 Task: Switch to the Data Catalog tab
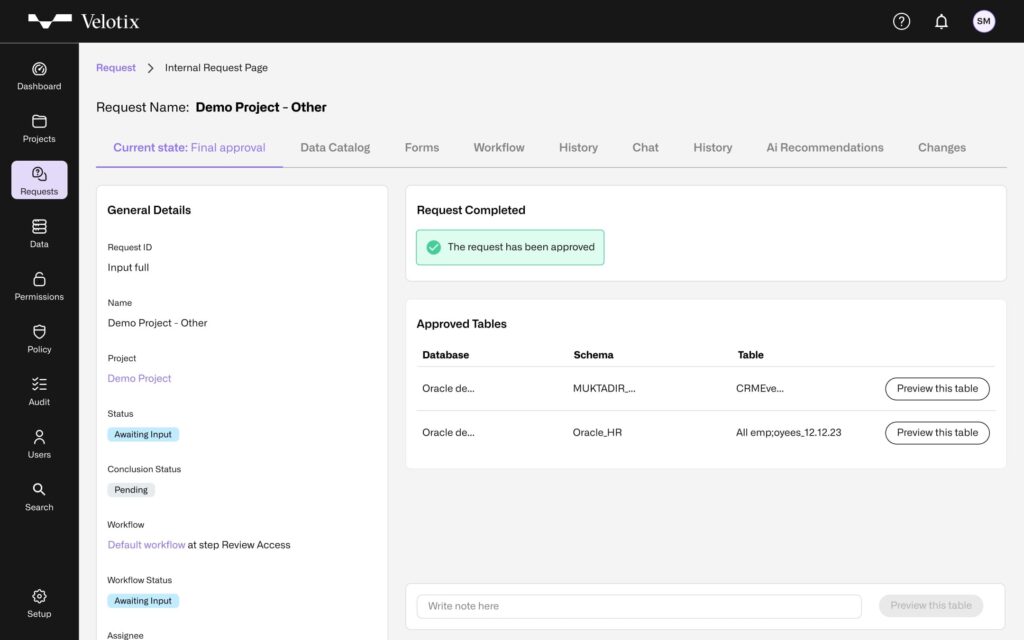click(335, 148)
